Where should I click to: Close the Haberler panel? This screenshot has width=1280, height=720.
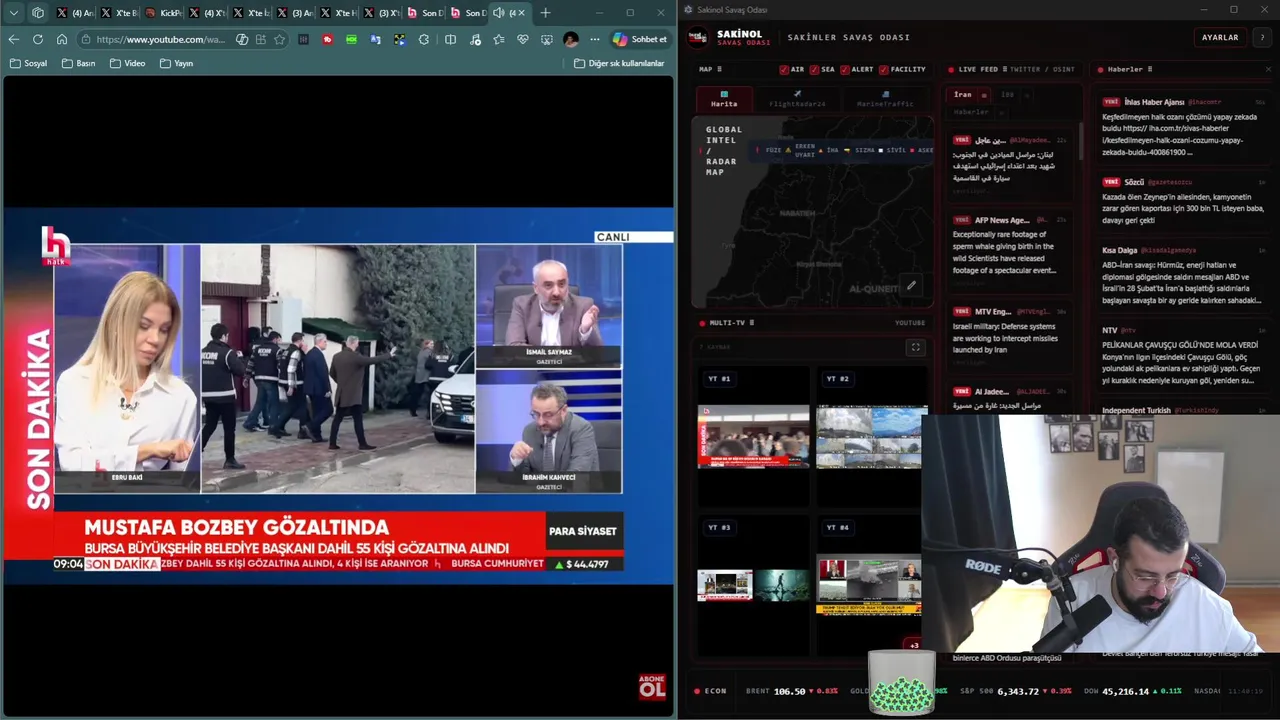point(1268,69)
